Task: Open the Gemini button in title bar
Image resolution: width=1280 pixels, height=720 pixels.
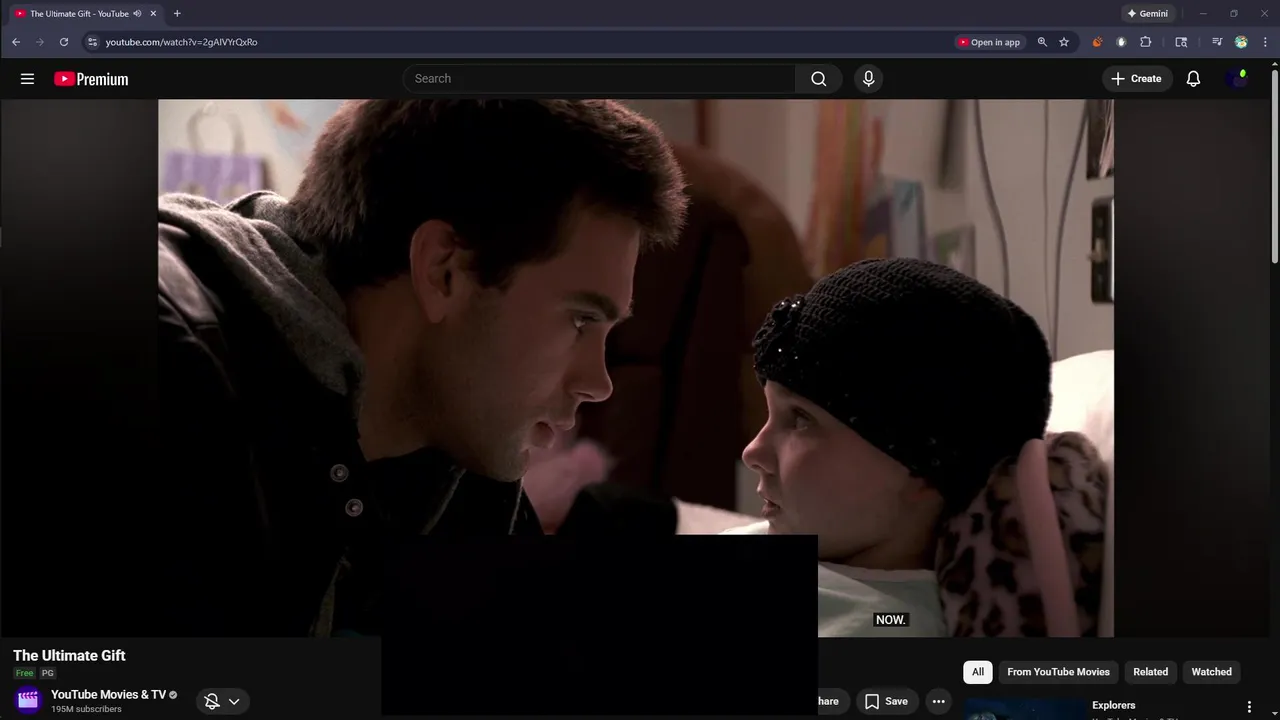Action: pos(1147,14)
